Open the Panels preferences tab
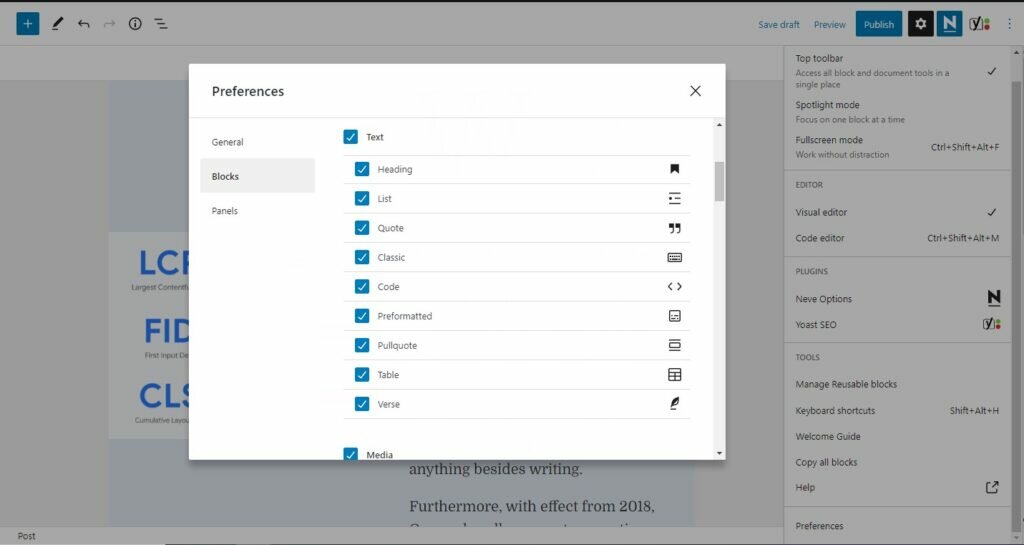Image resolution: width=1024 pixels, height=545 pixels. point(257,211)
